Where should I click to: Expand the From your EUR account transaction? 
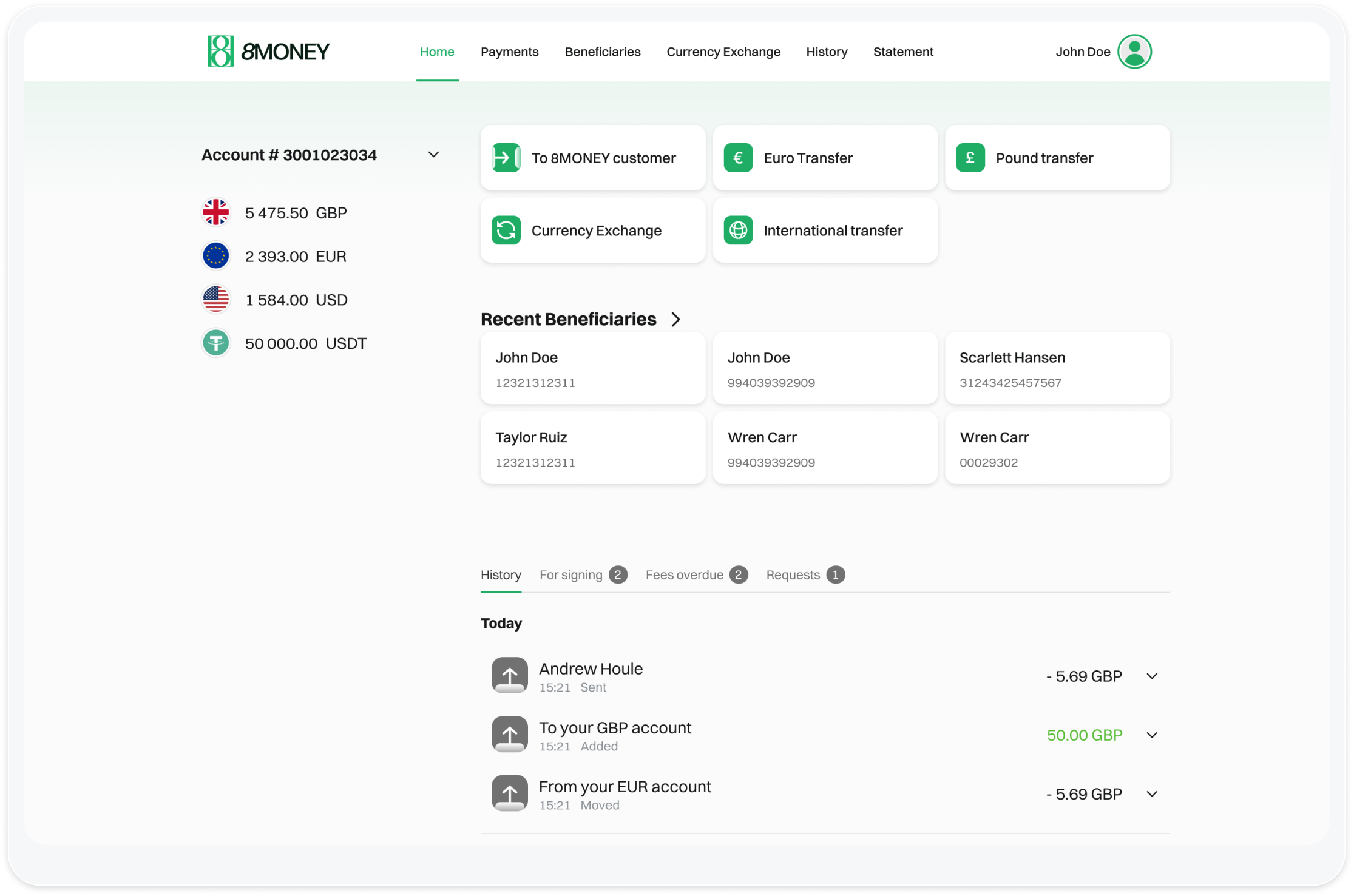point(1152,793)
